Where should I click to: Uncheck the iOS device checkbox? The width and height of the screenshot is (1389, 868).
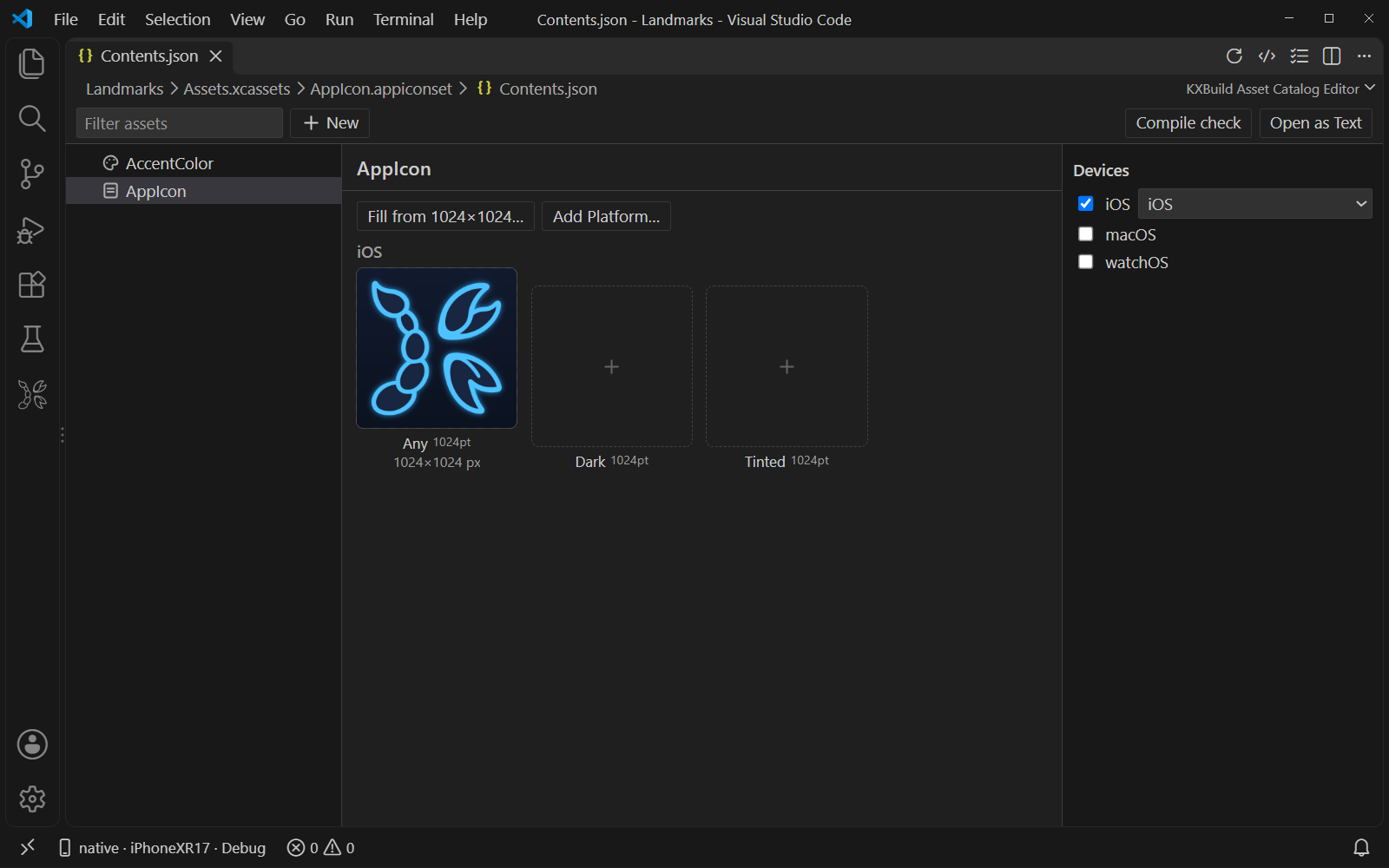1085,203
